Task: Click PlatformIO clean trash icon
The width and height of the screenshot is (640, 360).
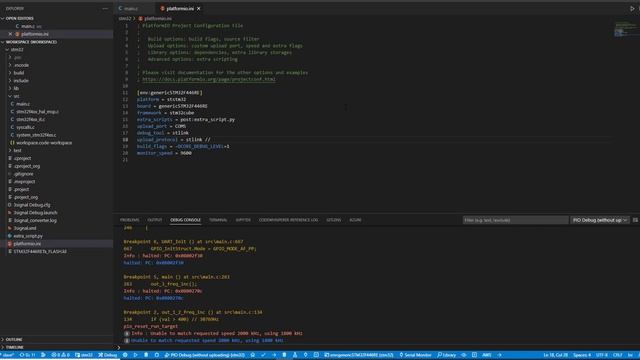Action: click(284, 355)
